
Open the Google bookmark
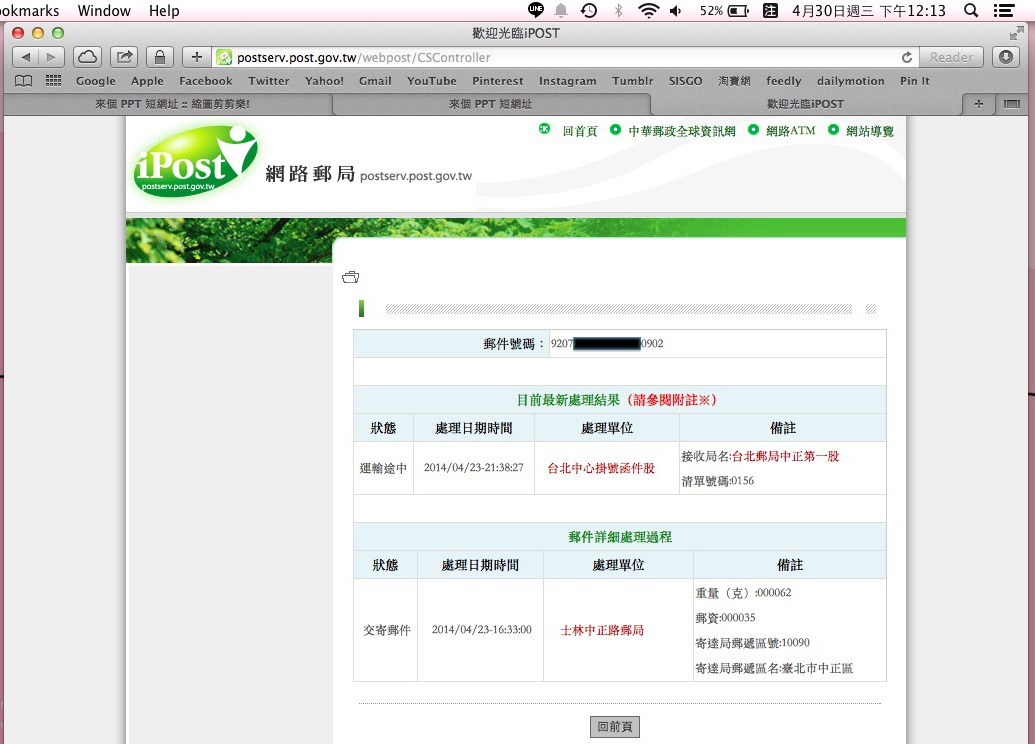pos(96,81)
